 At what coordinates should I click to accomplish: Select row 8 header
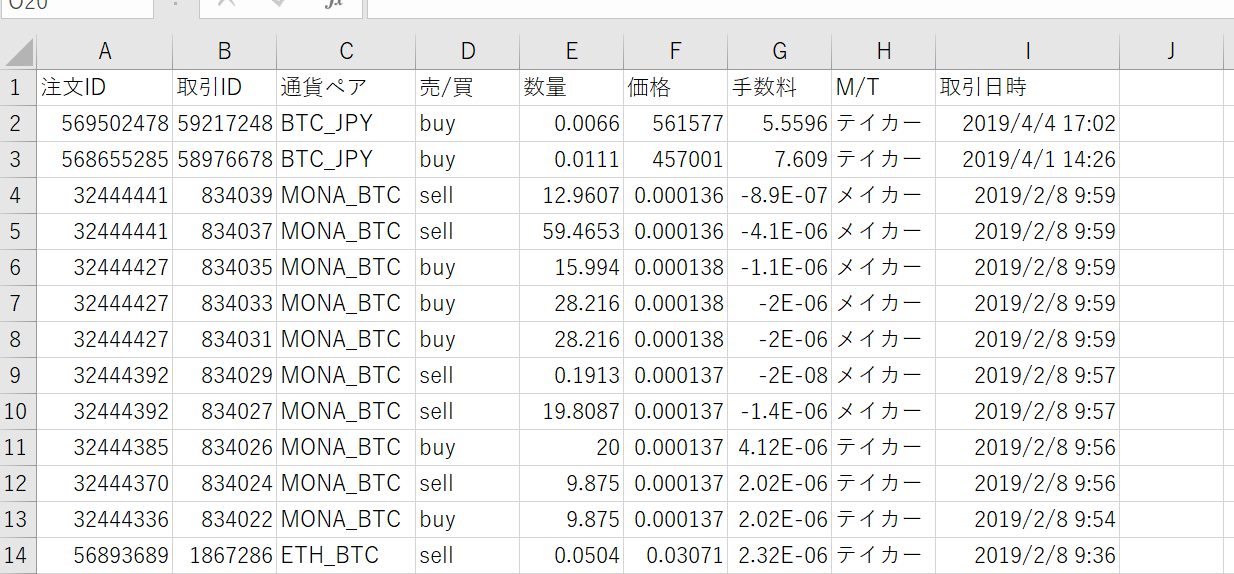[x=17, y=340]
